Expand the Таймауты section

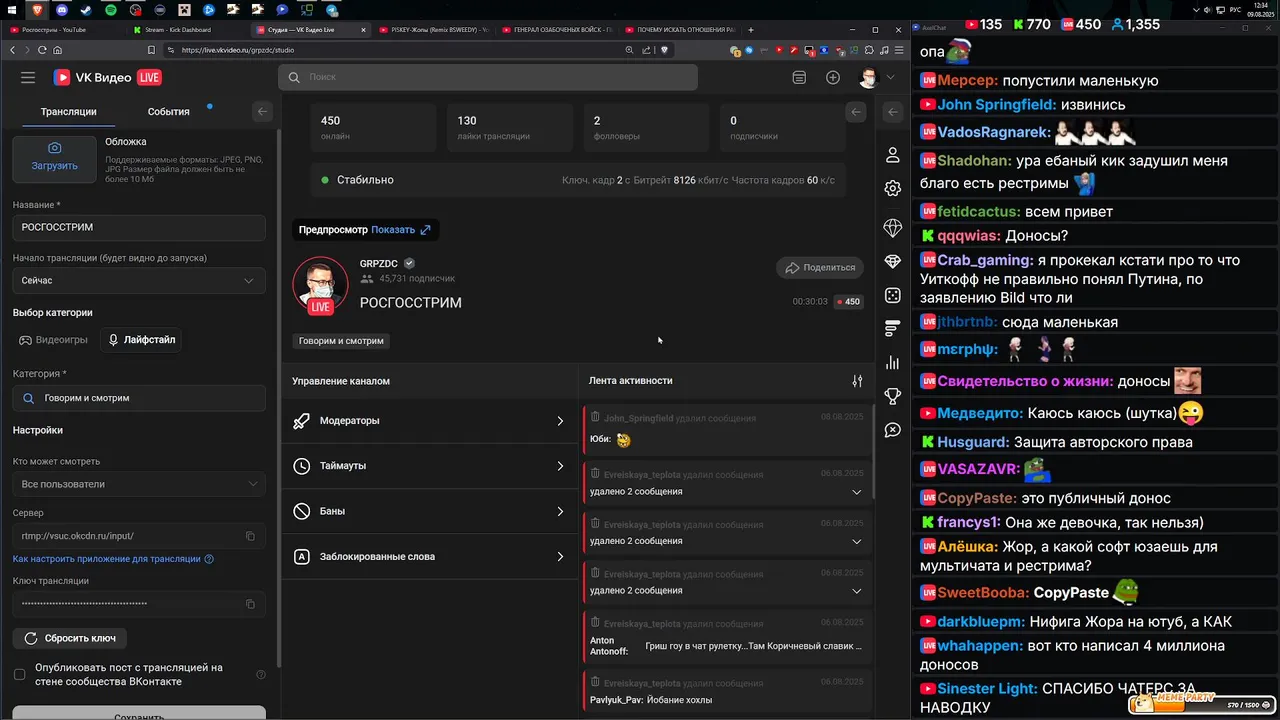[429, 466]
